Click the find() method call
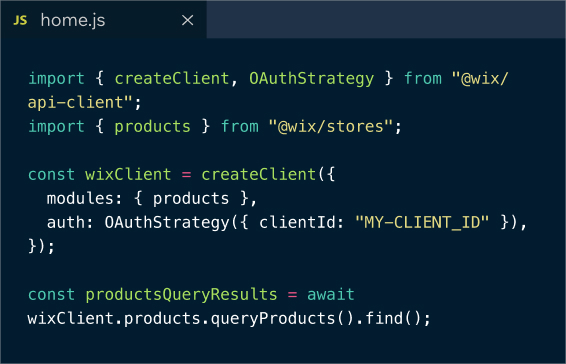The width and height of the screenshot is (566, 364). click(393, 318)
